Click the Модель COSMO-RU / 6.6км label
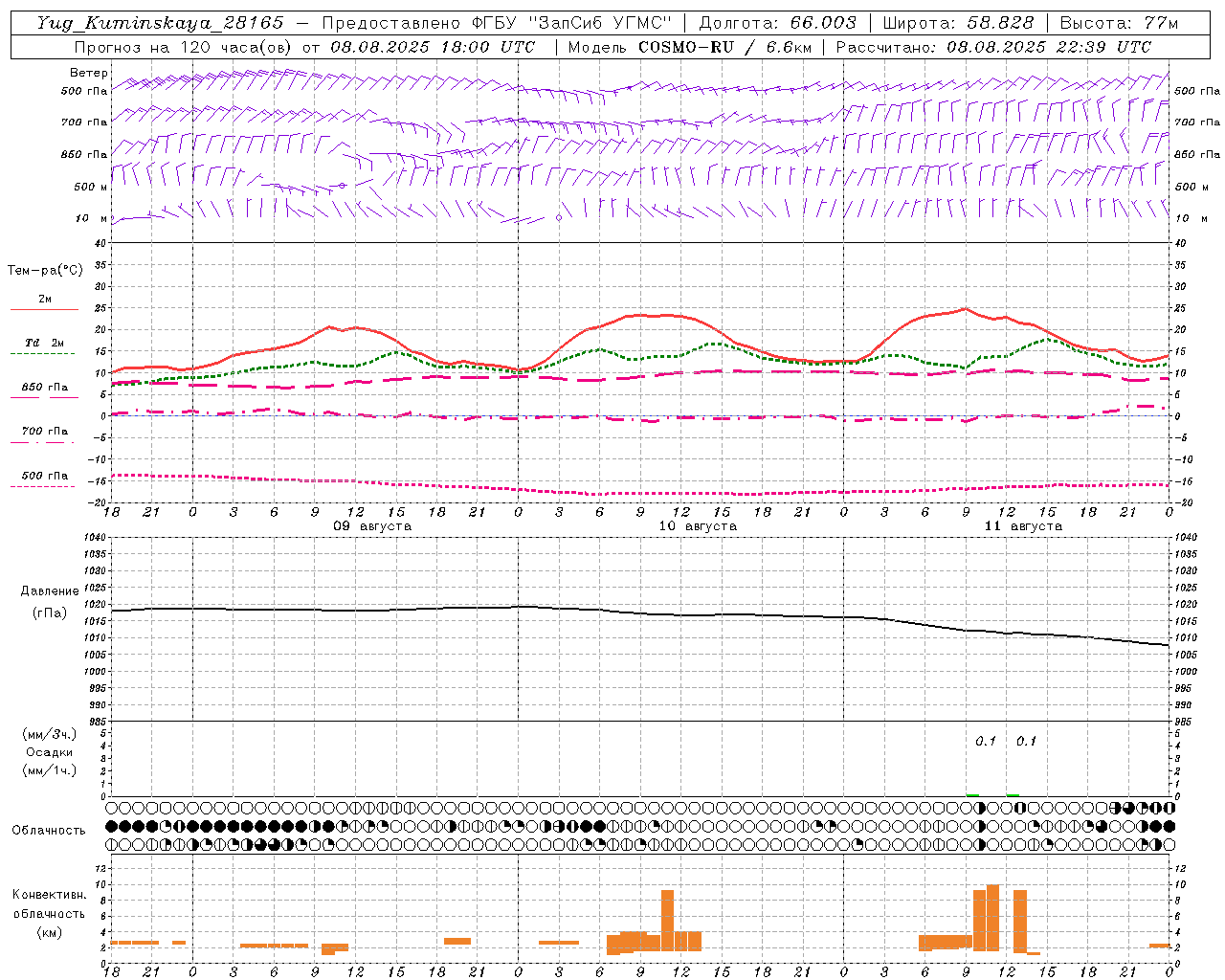The height and width of the screenshot is (980, 1225). point(690,47)
